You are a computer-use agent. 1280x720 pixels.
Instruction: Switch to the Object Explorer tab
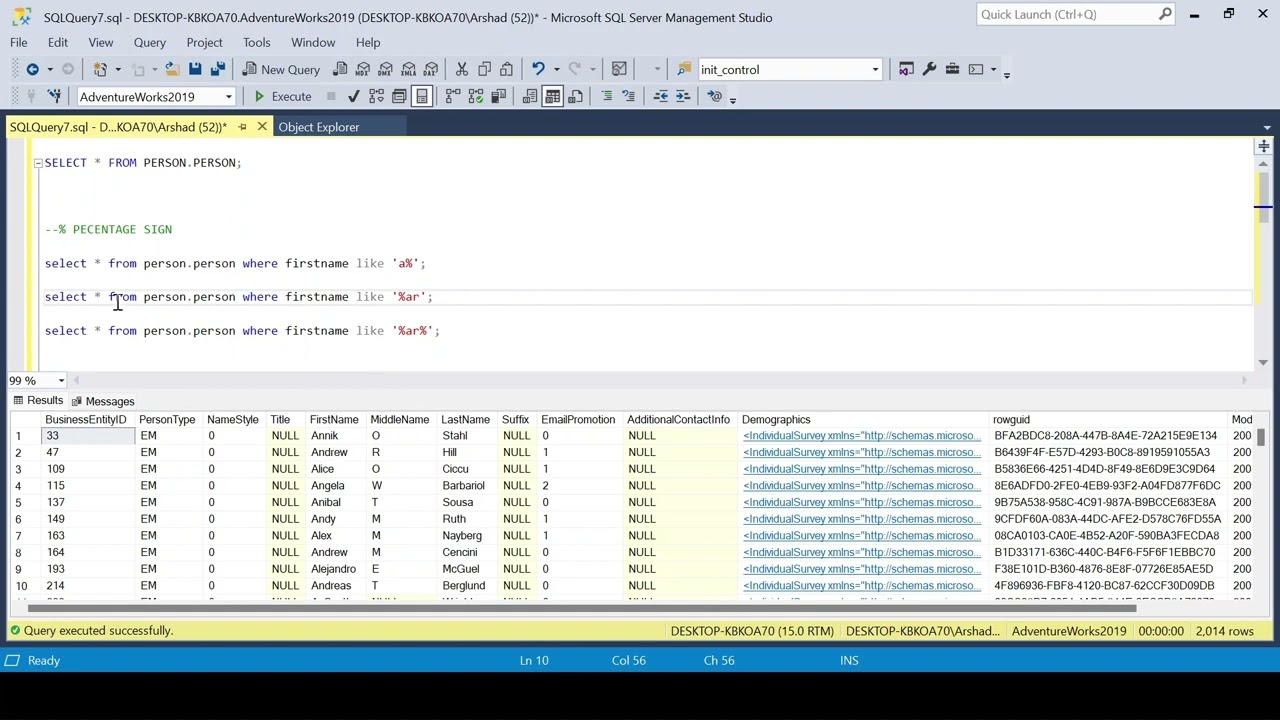point(319,127)
